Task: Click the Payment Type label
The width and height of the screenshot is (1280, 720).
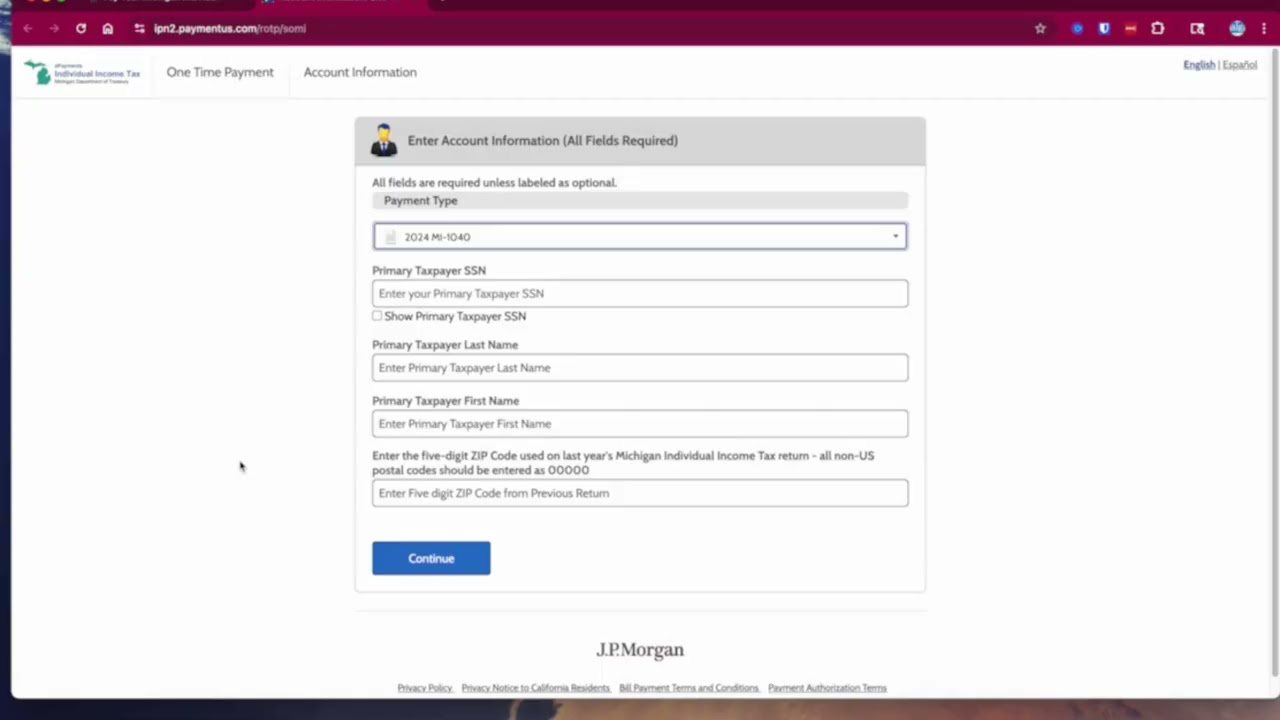Action: click(420, 200)
